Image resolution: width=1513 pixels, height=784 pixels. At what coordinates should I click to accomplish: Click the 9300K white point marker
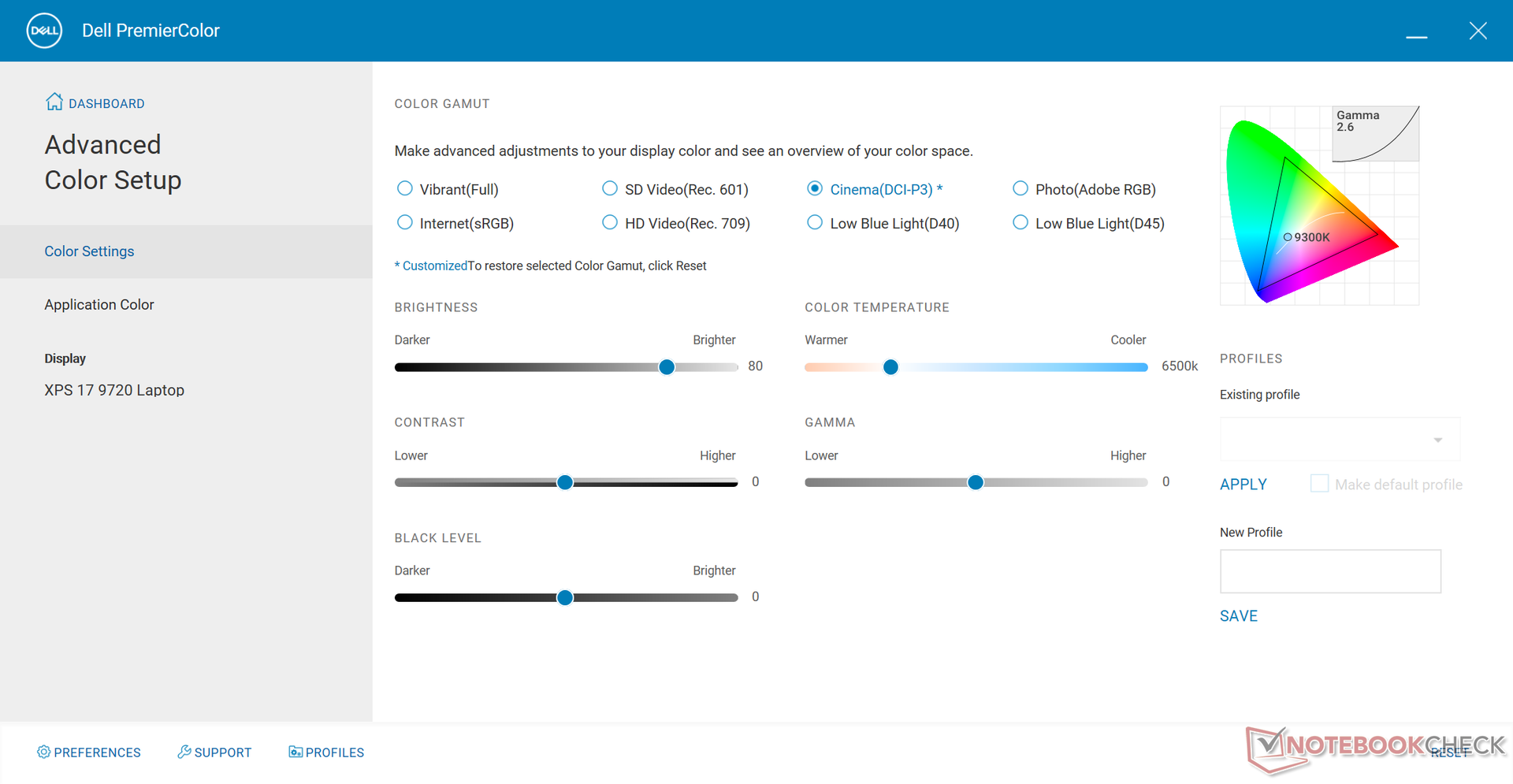[x=1288, y=237]
